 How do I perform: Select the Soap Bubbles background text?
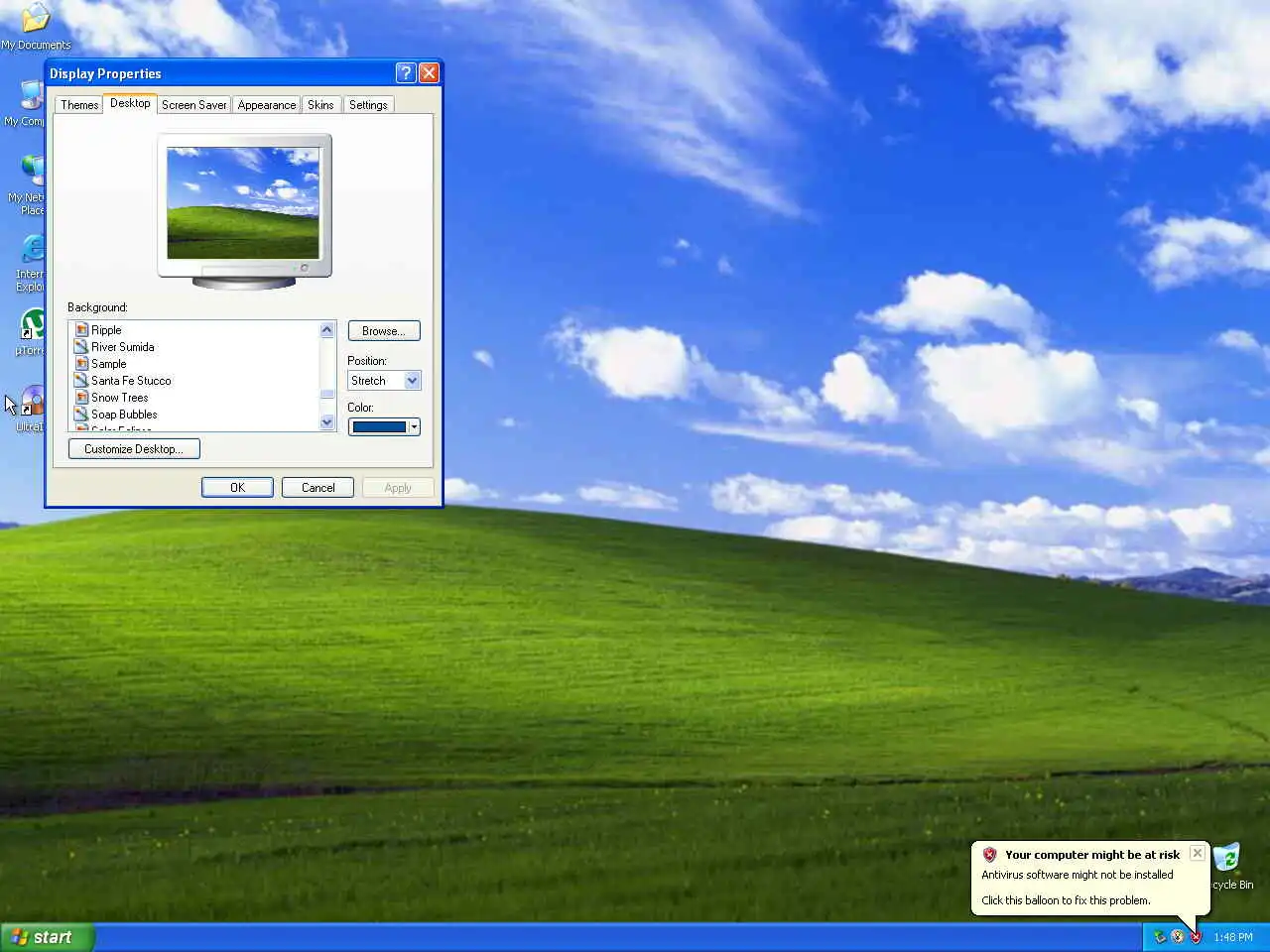point(124,415)
